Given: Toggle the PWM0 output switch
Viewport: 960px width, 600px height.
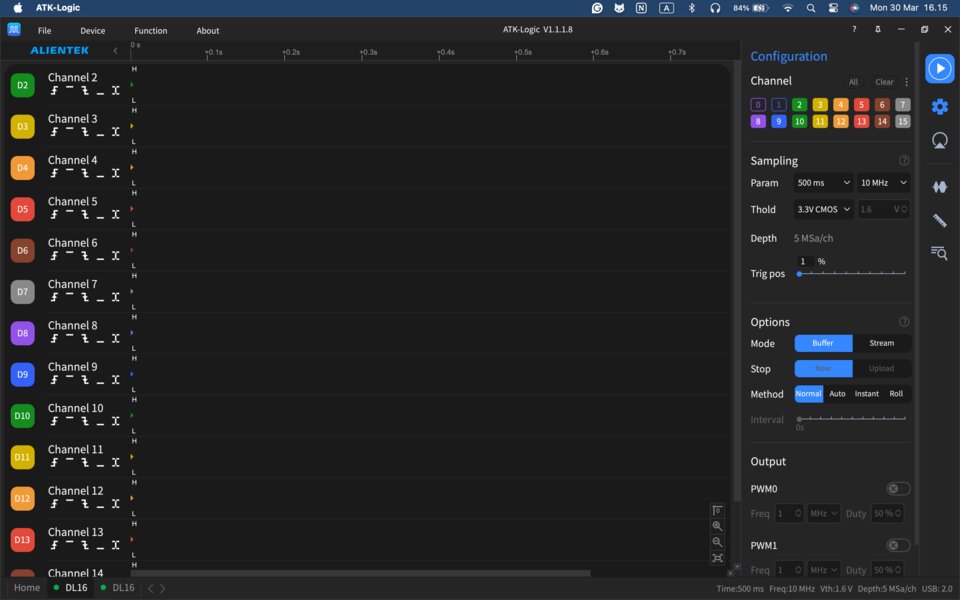Looking at the screenshot, I should (898, 489).
